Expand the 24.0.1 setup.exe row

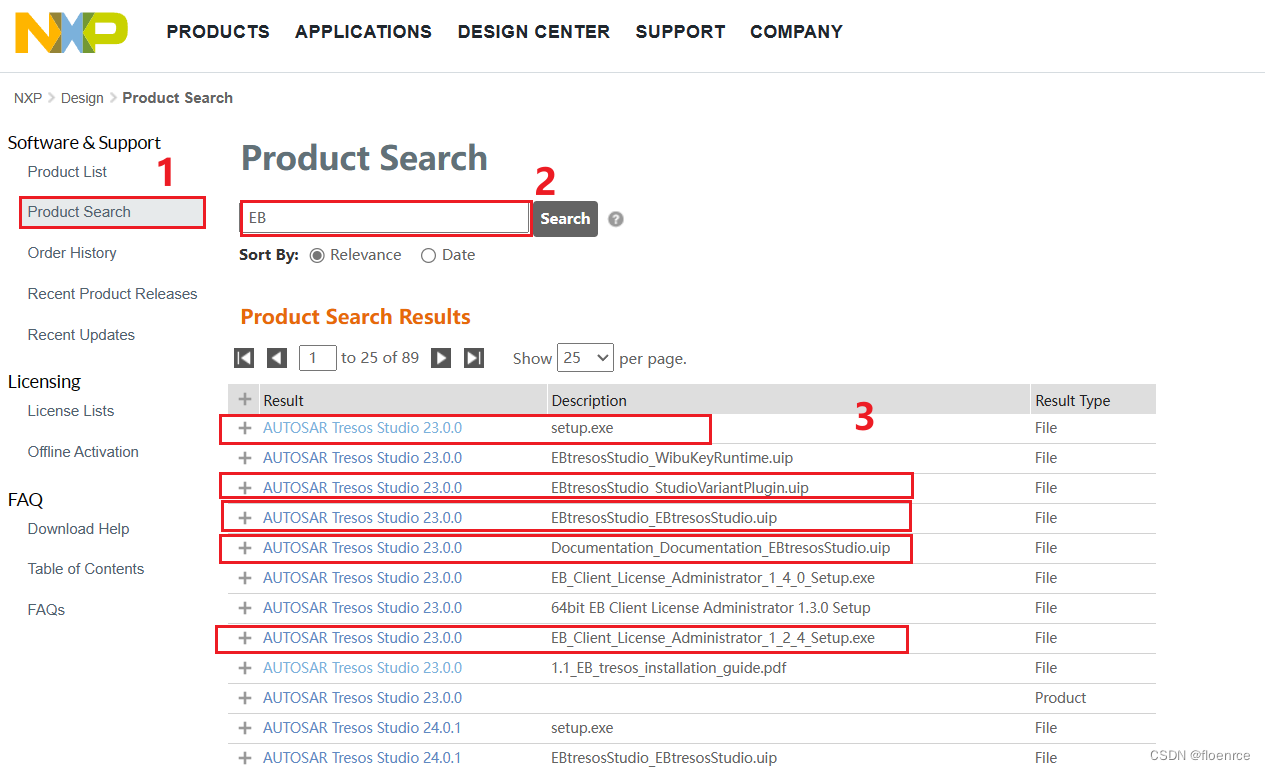[x=244, y=728]
